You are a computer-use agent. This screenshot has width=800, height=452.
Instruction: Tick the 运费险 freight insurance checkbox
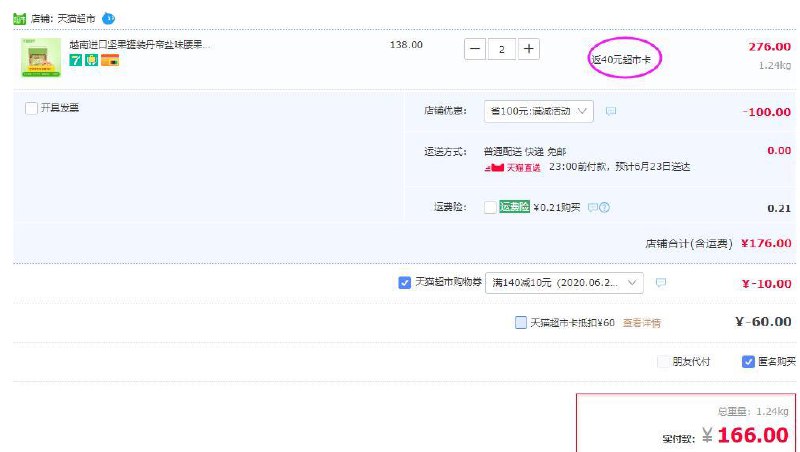click(x=490, y=207)
